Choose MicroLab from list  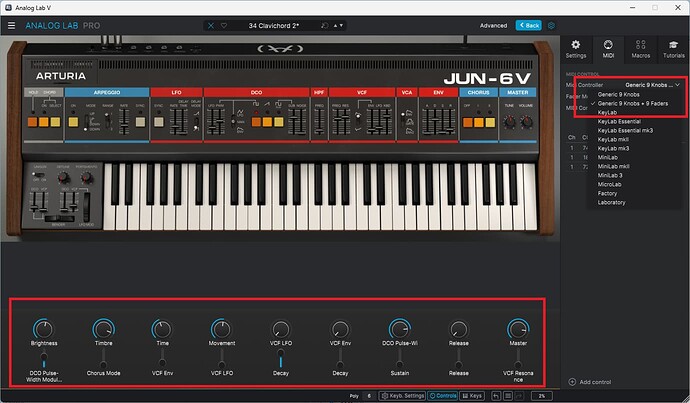click(609, 184)
